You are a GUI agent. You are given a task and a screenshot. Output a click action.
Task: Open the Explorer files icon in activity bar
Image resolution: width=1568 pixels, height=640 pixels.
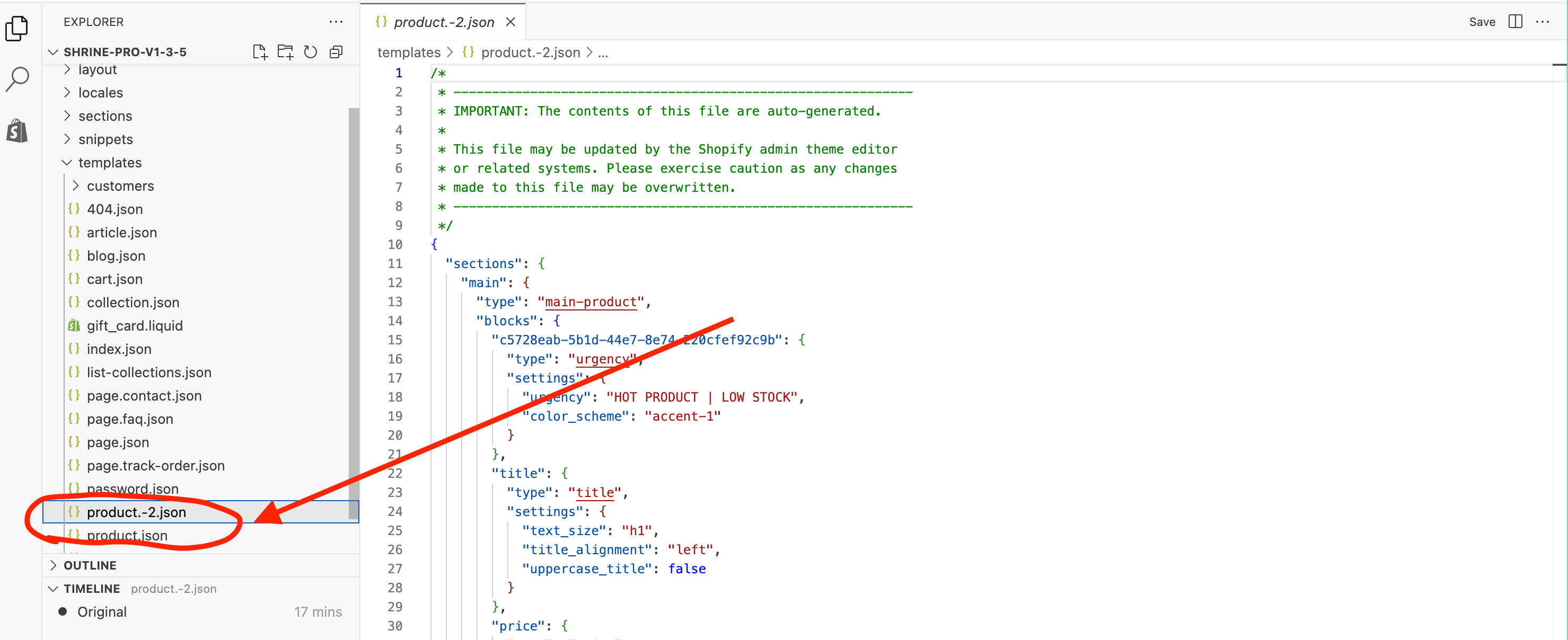click(x=16, y=28)
